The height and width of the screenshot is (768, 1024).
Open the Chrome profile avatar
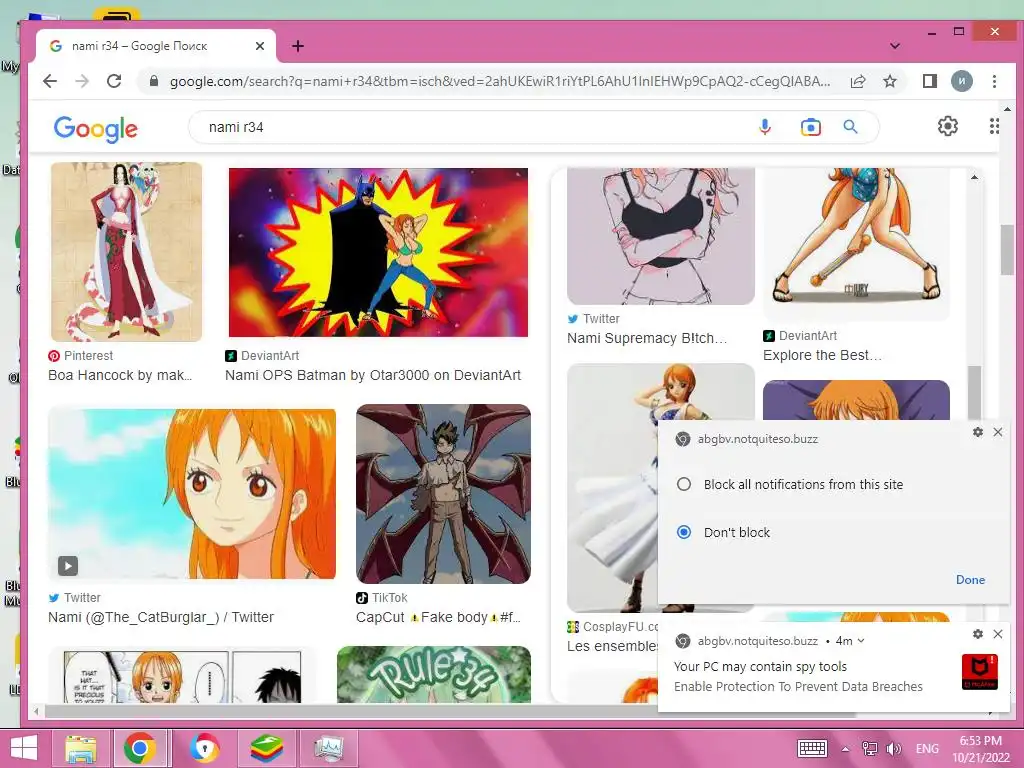coord(961,81)
